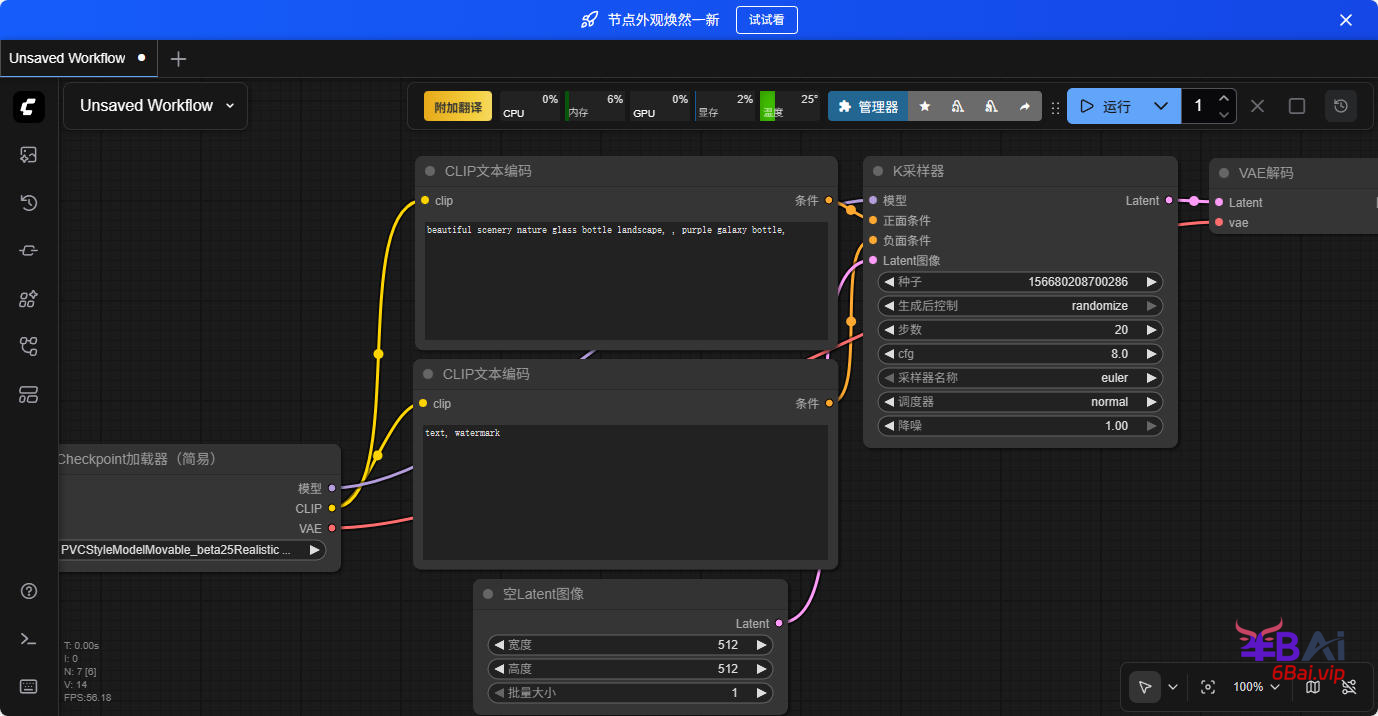
Task: Click the 试试看 button in banner
Action: 766,20
